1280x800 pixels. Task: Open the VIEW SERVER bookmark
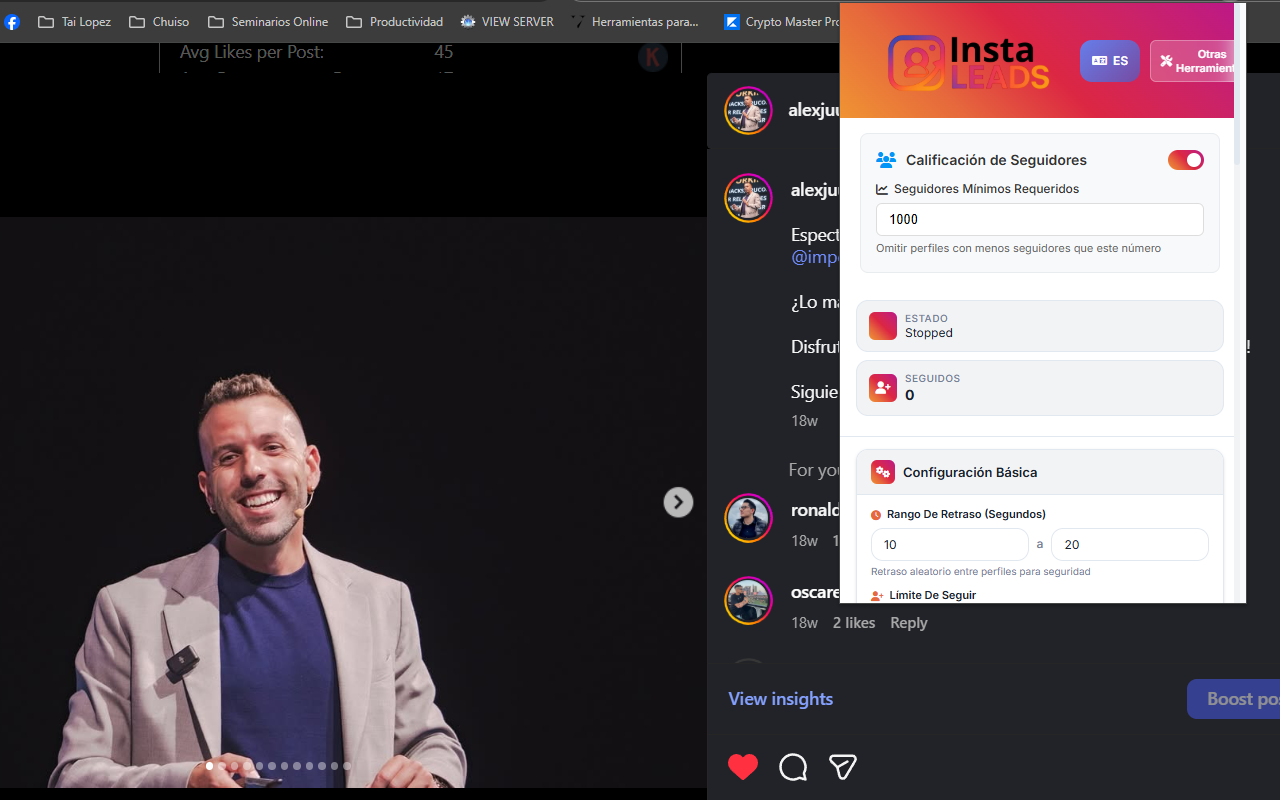pyautogui.click(x=507, y=22)
